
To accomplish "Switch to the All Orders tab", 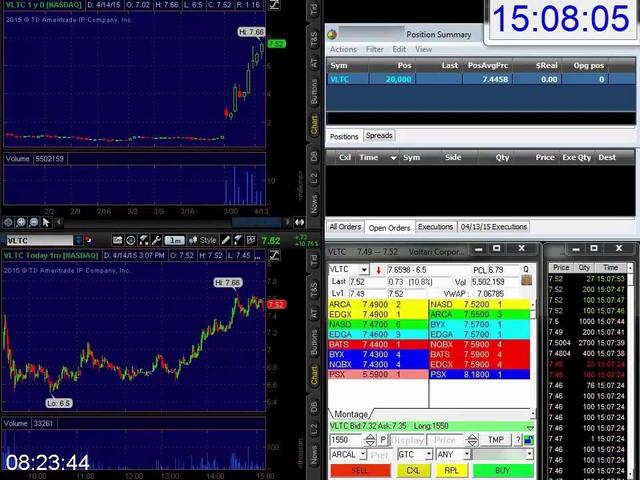I will coord(345,227).
